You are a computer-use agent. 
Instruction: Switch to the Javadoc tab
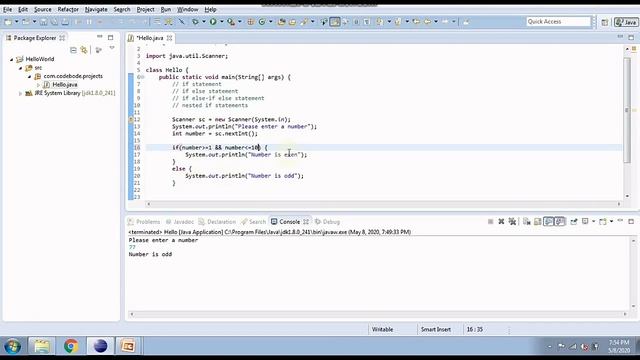(x=180, y=222)
